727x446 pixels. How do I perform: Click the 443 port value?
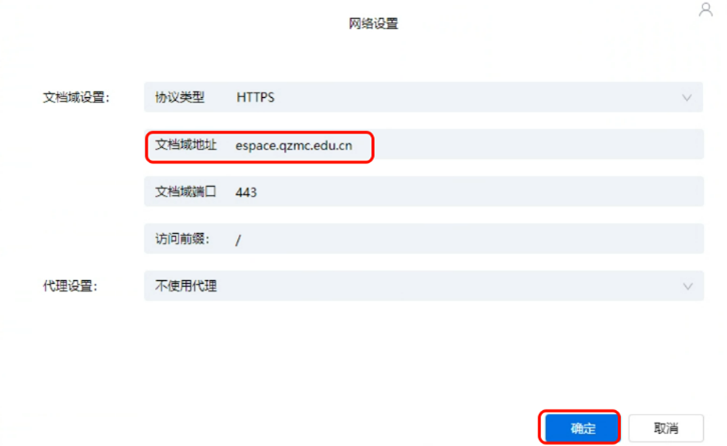pyautogui.click(x=246, y=192)
